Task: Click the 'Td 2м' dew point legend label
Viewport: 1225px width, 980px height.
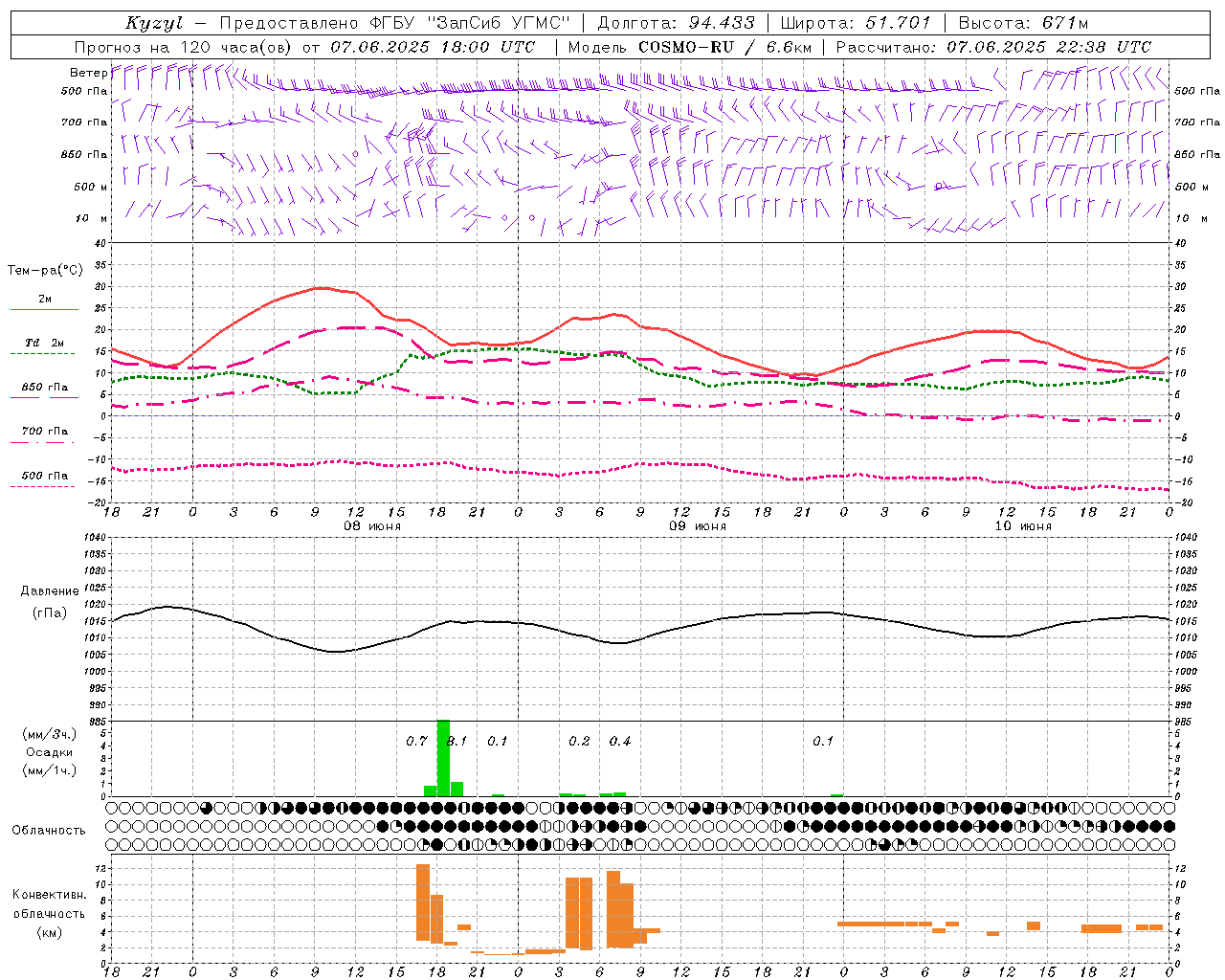Action: tap(45, 343)
